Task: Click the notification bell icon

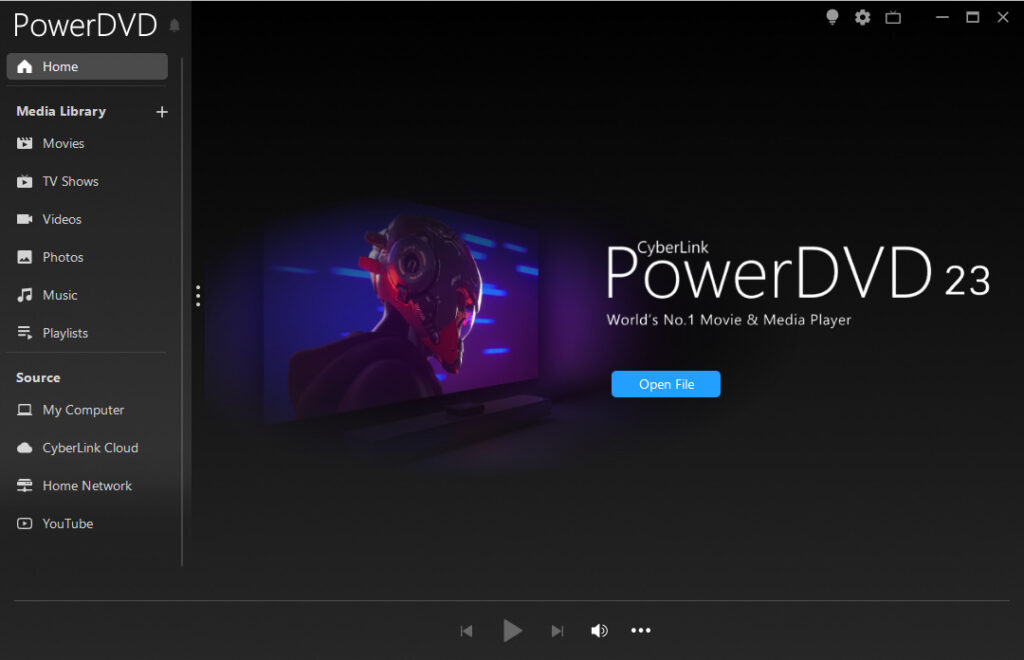Action: point(174,25)
